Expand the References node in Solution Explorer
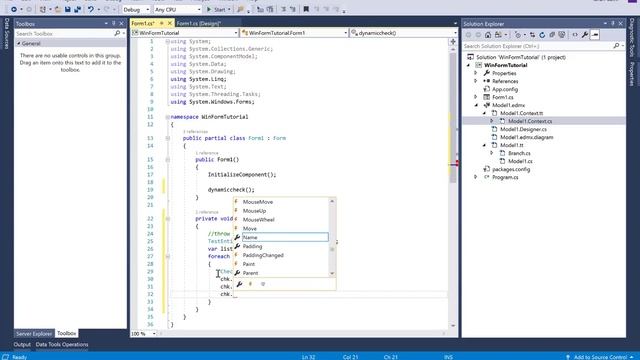 pyautogui.click(x=476, y=81)
